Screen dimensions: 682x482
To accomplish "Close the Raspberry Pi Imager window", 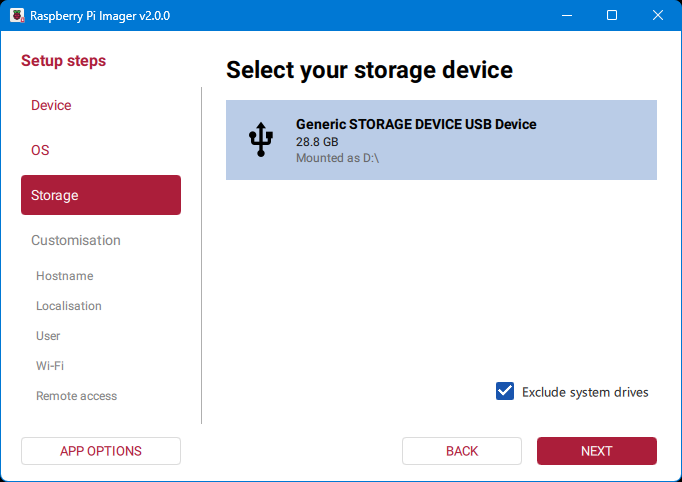I will click(658, 16).
